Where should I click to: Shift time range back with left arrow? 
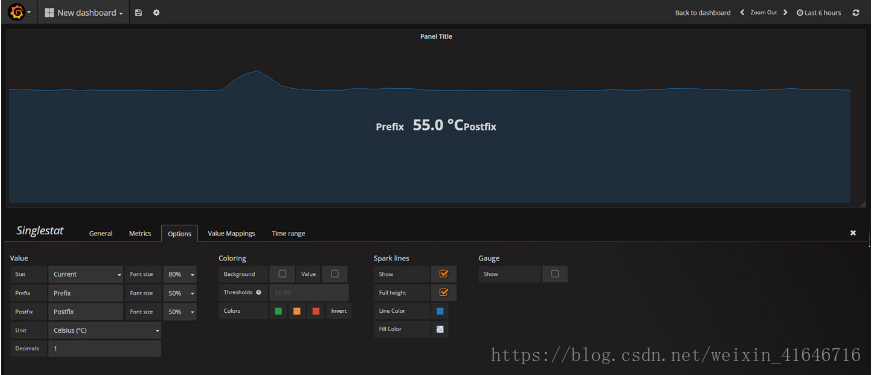(742, 12)
